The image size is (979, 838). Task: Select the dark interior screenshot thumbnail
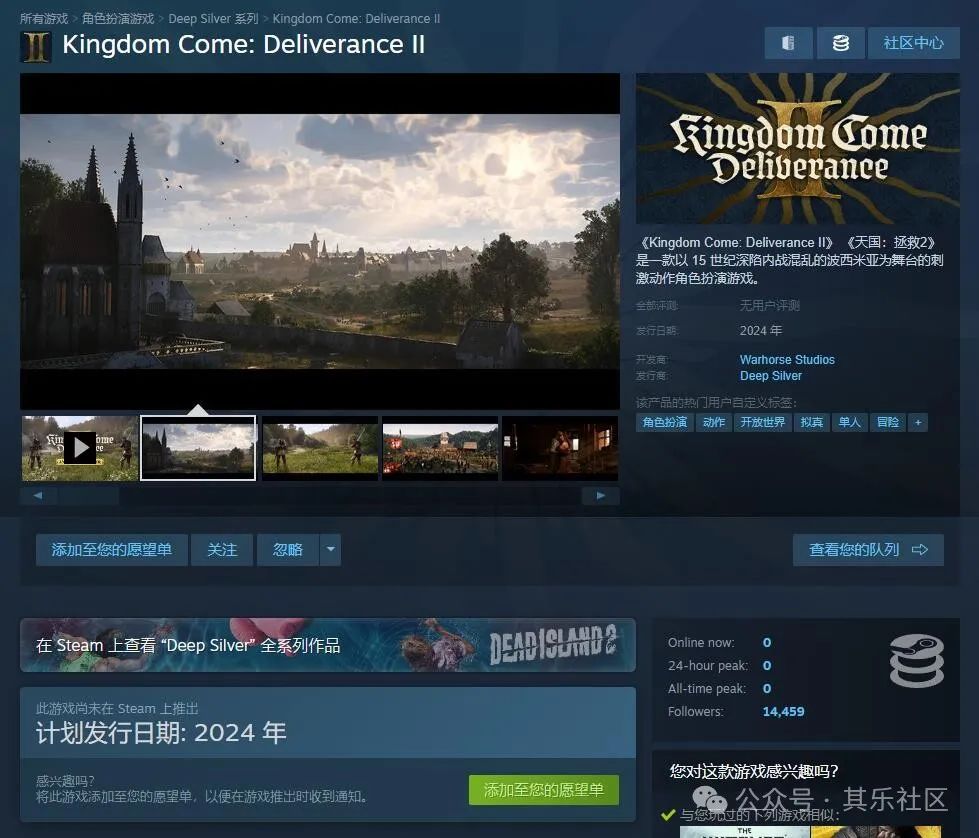tap(560, 448)
